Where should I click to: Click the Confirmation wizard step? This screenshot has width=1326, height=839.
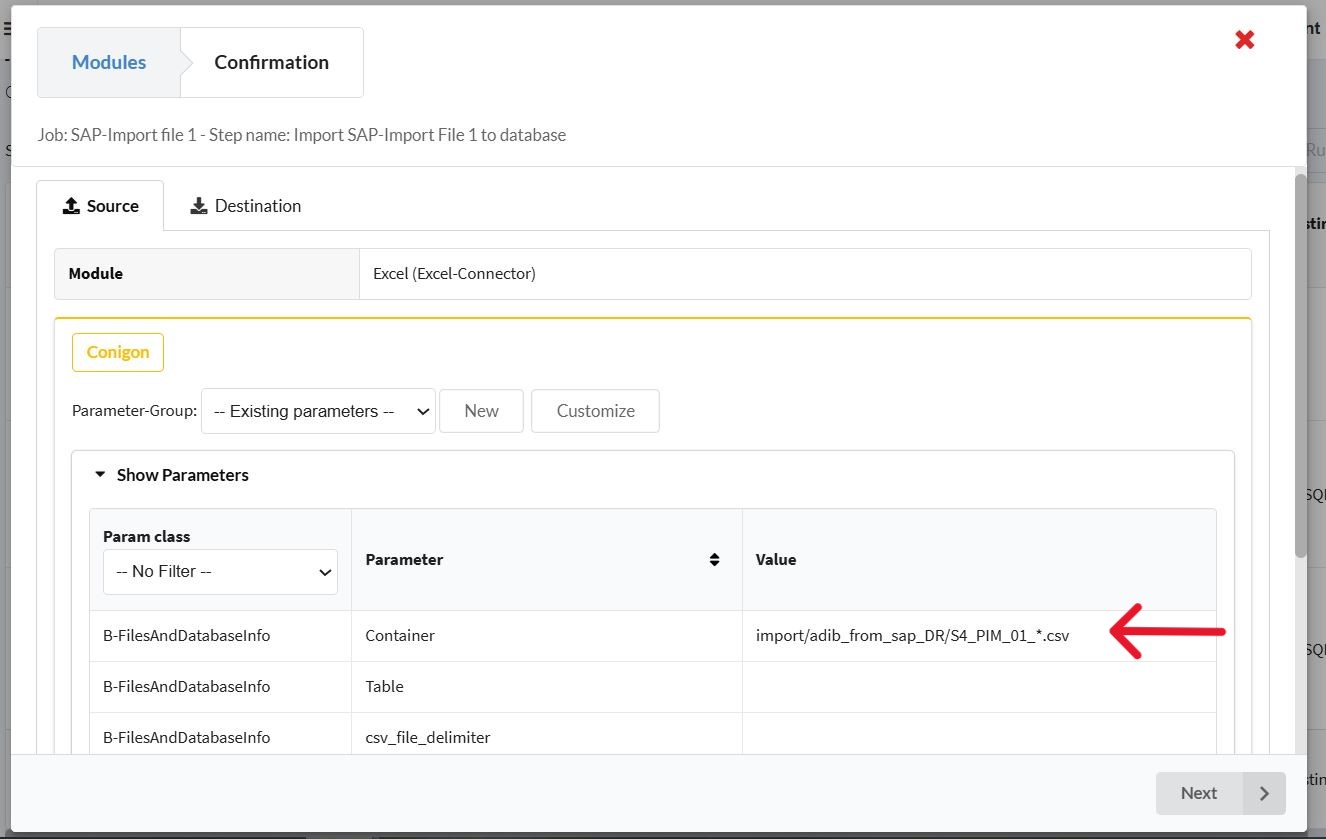point(271,62)
